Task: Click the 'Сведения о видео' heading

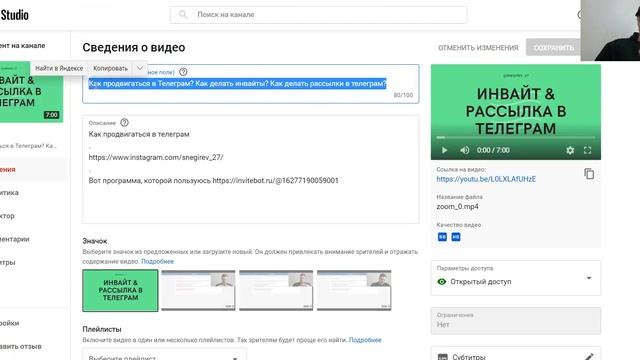Action: coord(134,47)
